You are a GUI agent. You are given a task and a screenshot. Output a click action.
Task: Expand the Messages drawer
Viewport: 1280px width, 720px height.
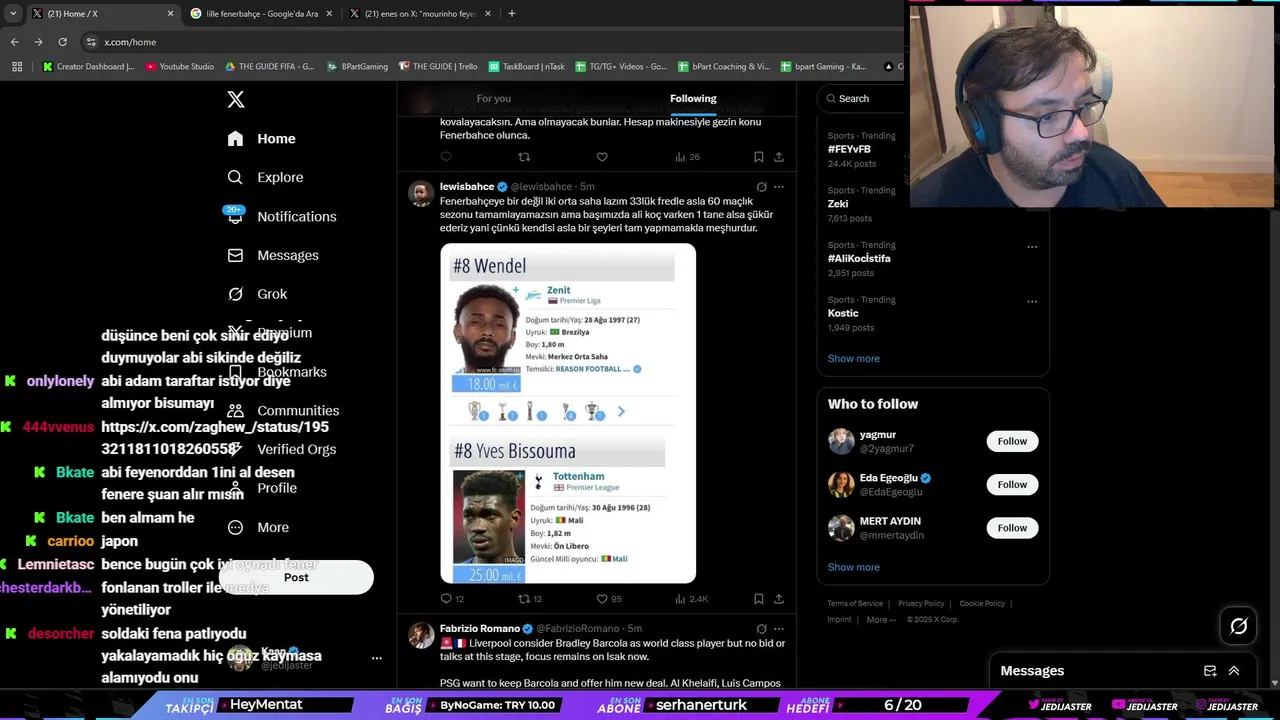[1234, 671]
